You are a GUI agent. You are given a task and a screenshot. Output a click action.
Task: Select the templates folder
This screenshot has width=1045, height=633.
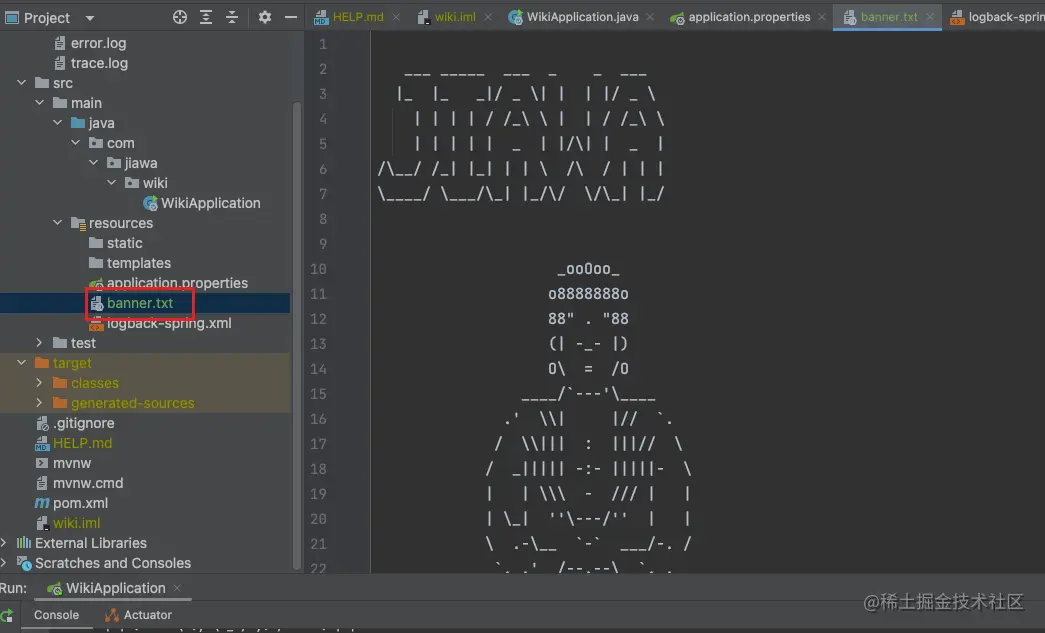[139, 263]
